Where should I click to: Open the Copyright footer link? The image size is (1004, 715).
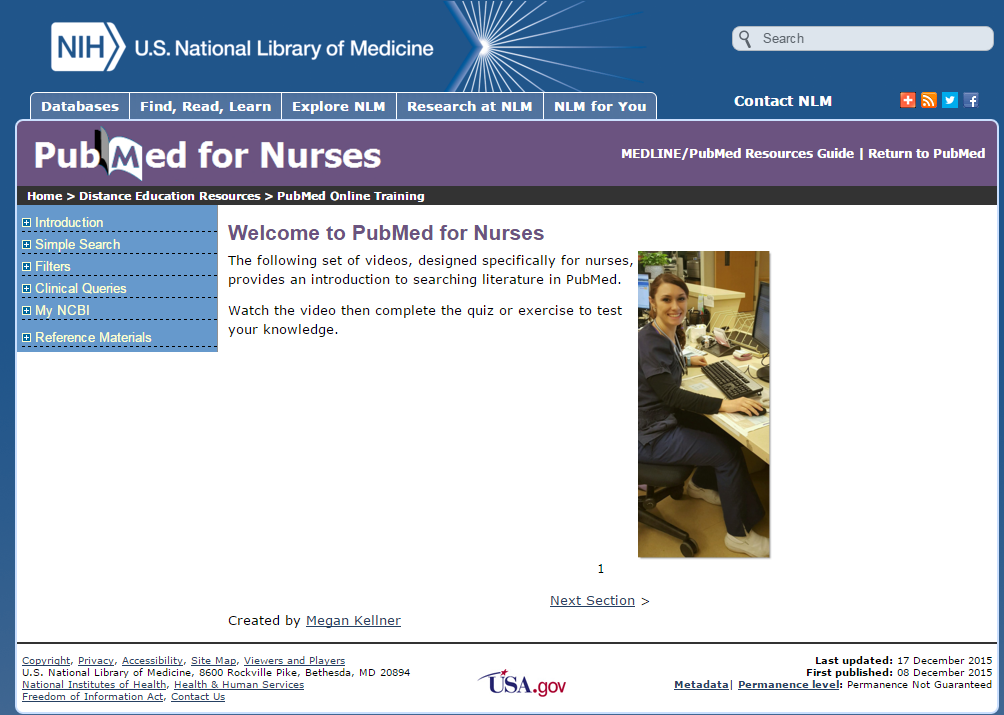(46, 661)
